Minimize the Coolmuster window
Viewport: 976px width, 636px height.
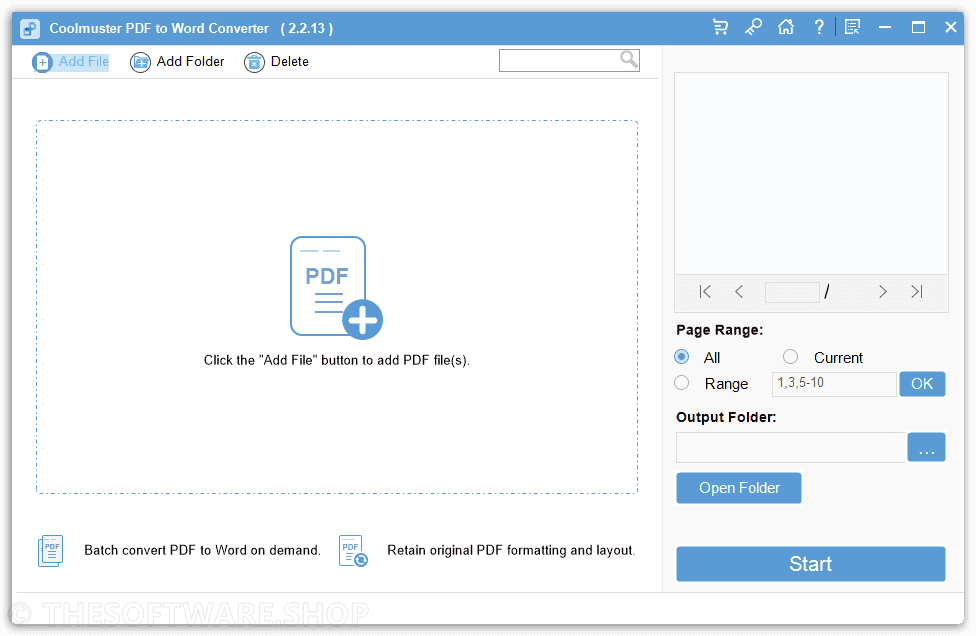click(x=884, y=27)
